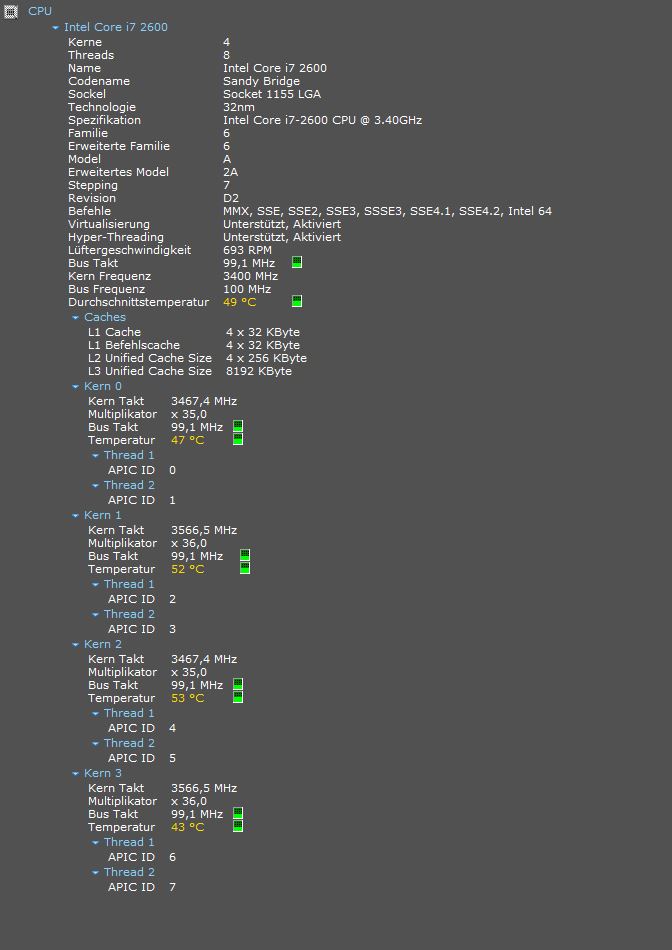Click the L2 Unified Cache value 4 x 256 KByte

click(x=267, y=358)
